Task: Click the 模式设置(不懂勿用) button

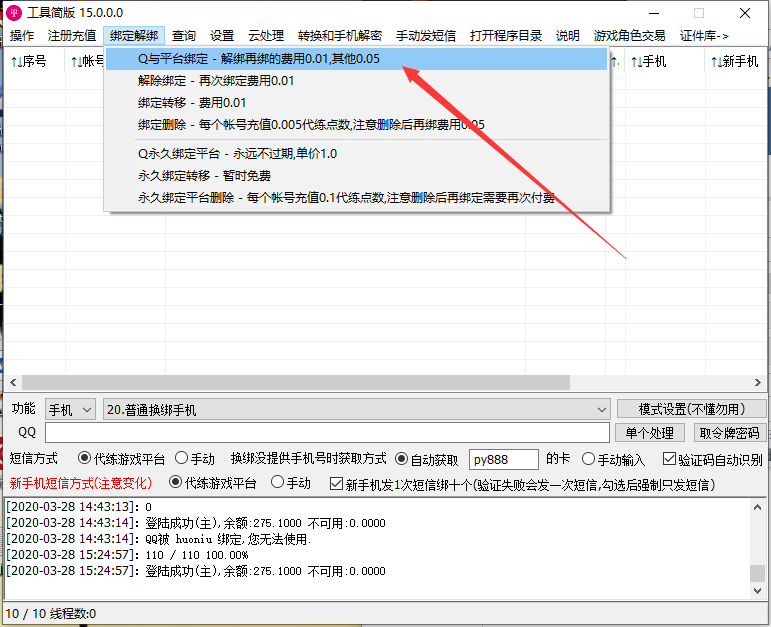Action: pos(691,409)
